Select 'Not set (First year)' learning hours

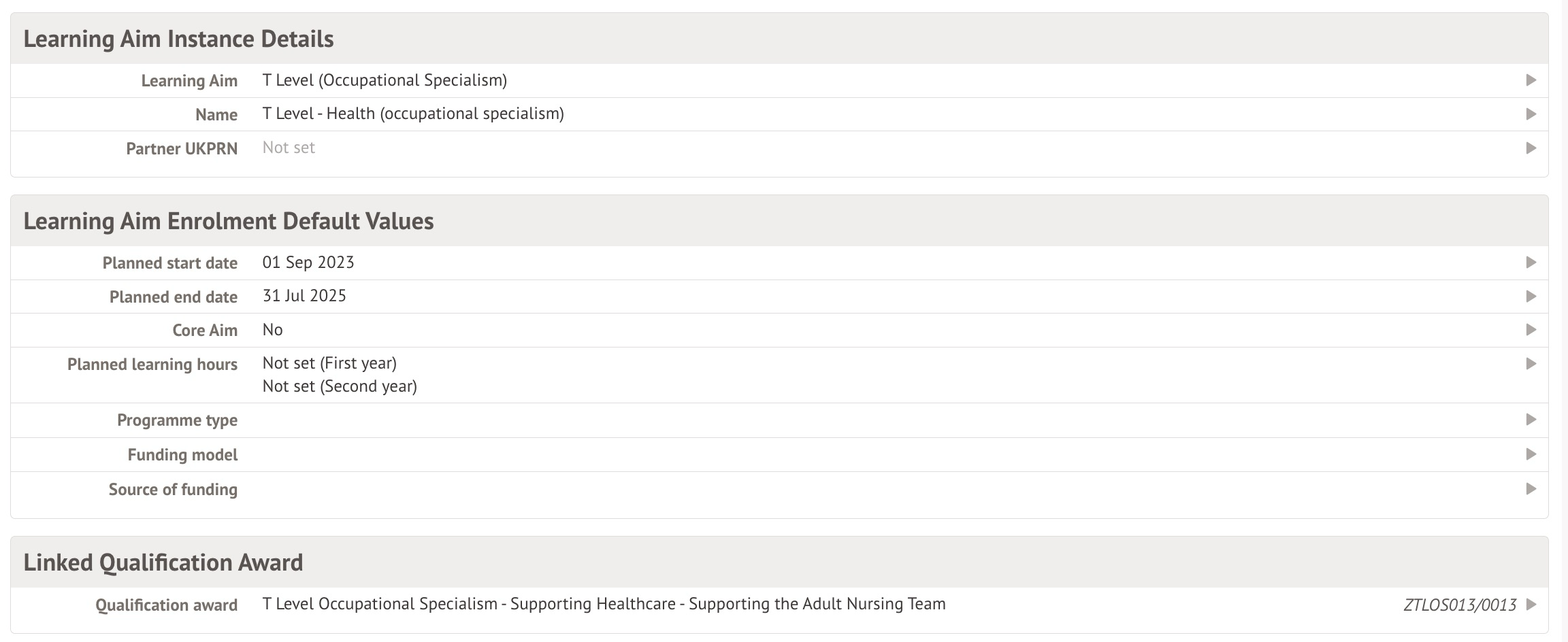pos(329,363)
